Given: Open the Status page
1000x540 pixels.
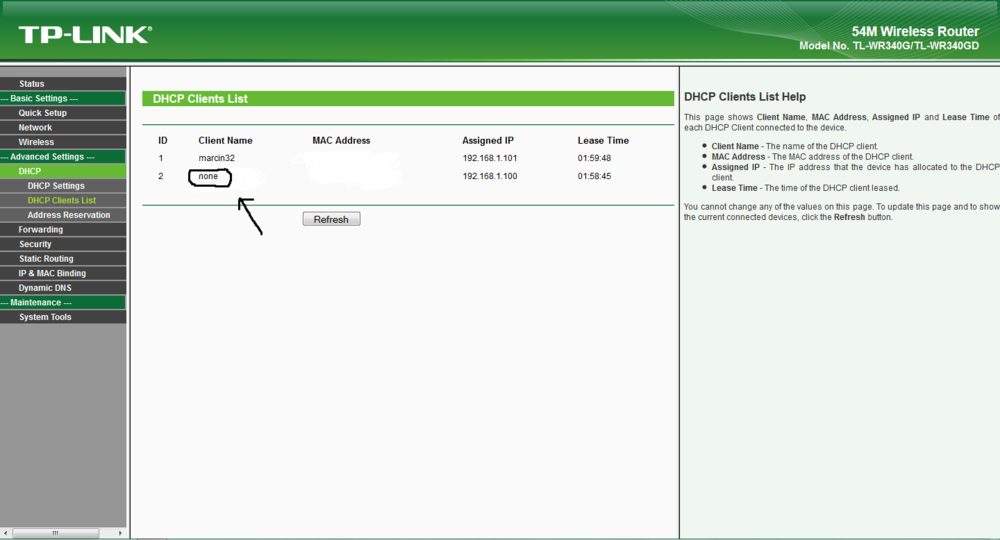Looking at the screenshot, I should pos(32,84).
